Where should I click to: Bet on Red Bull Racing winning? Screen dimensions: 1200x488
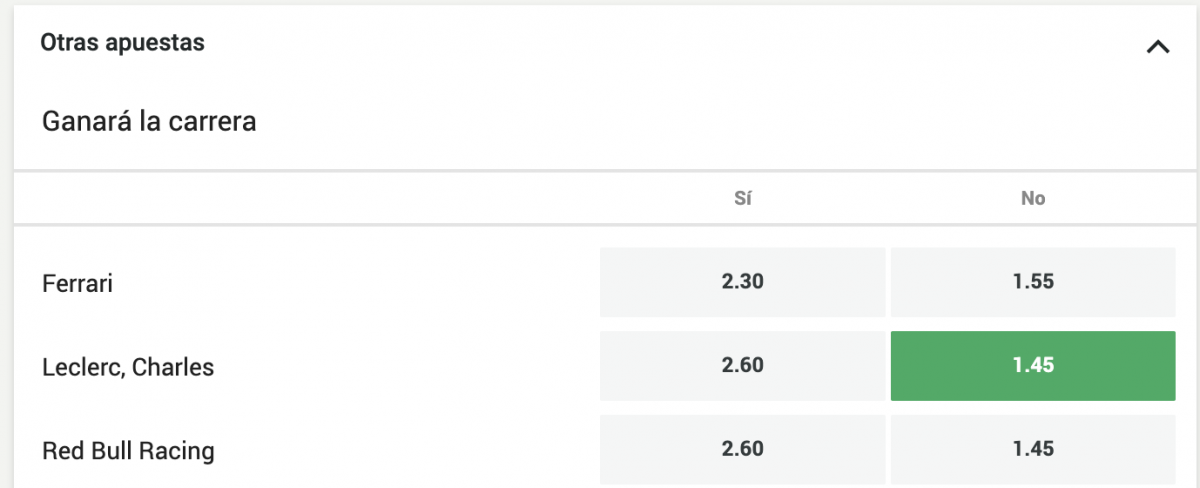point(742,450)
